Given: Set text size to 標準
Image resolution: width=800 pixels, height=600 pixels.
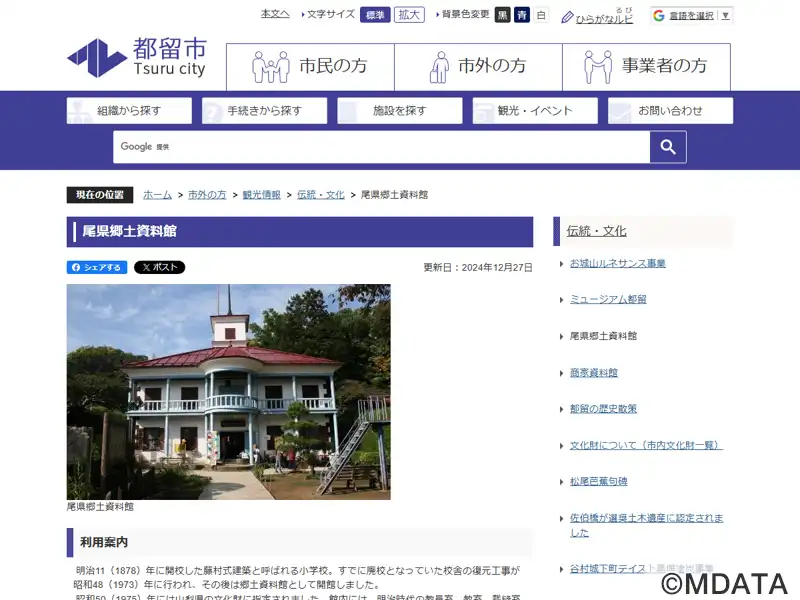Looking at the screenshot, I should pyautogui.click(x=375, y=15).
